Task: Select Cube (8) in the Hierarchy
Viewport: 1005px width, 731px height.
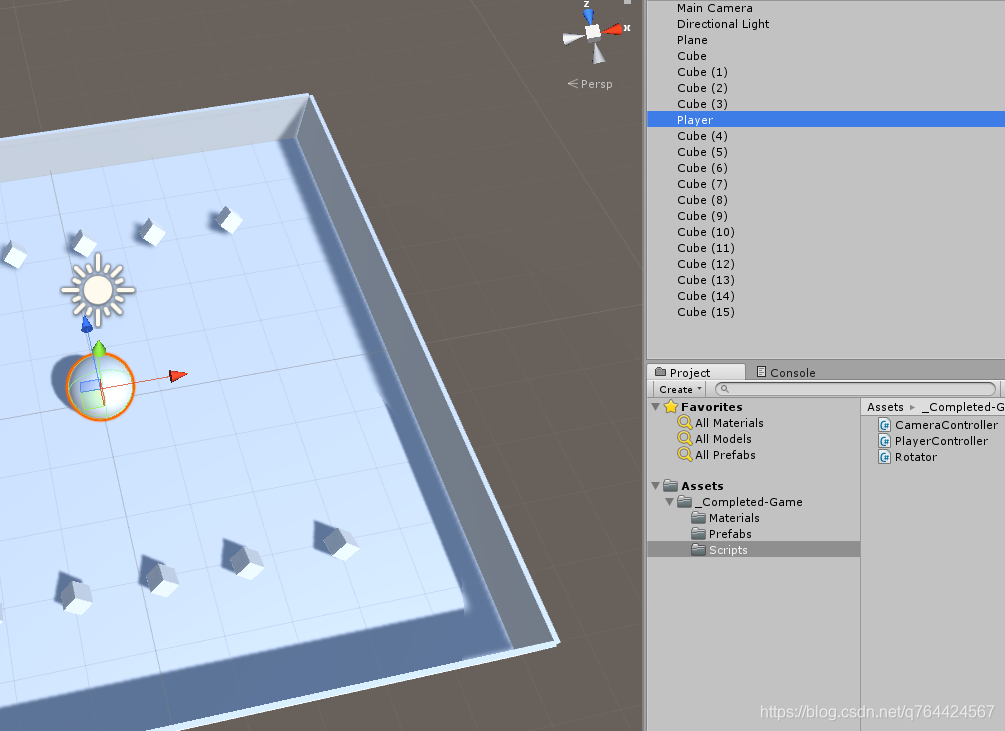Action: pyautogui.click(x=826, y=200)
